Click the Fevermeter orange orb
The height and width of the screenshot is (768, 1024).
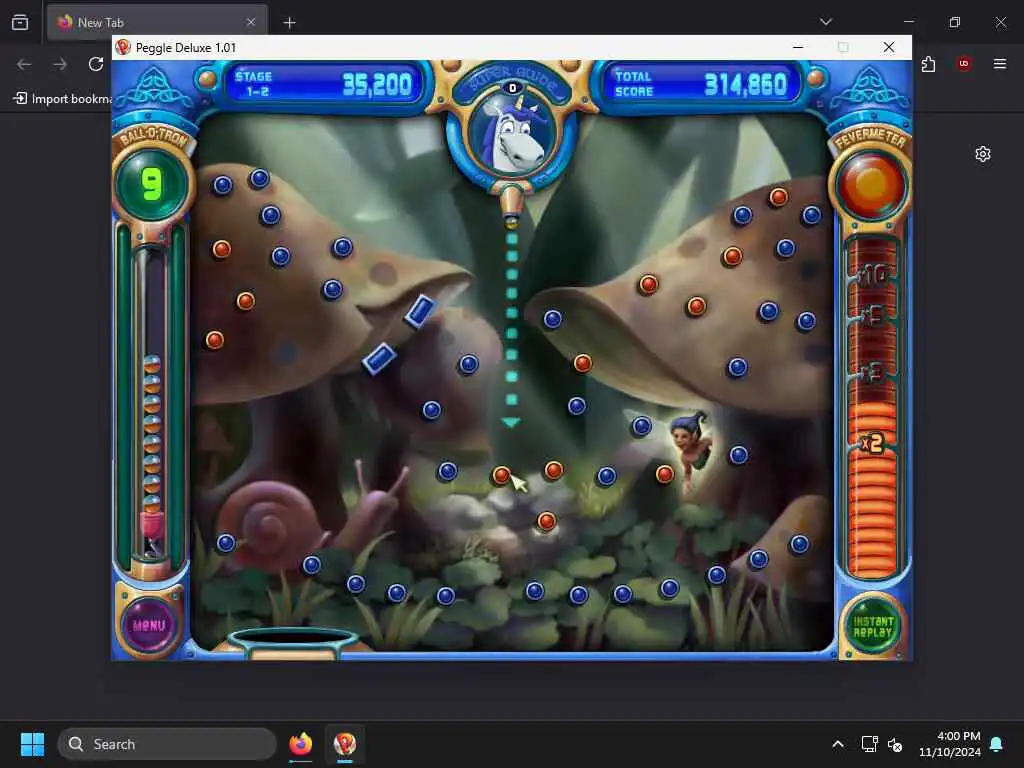pyautogui.click(x=871, y=184)
